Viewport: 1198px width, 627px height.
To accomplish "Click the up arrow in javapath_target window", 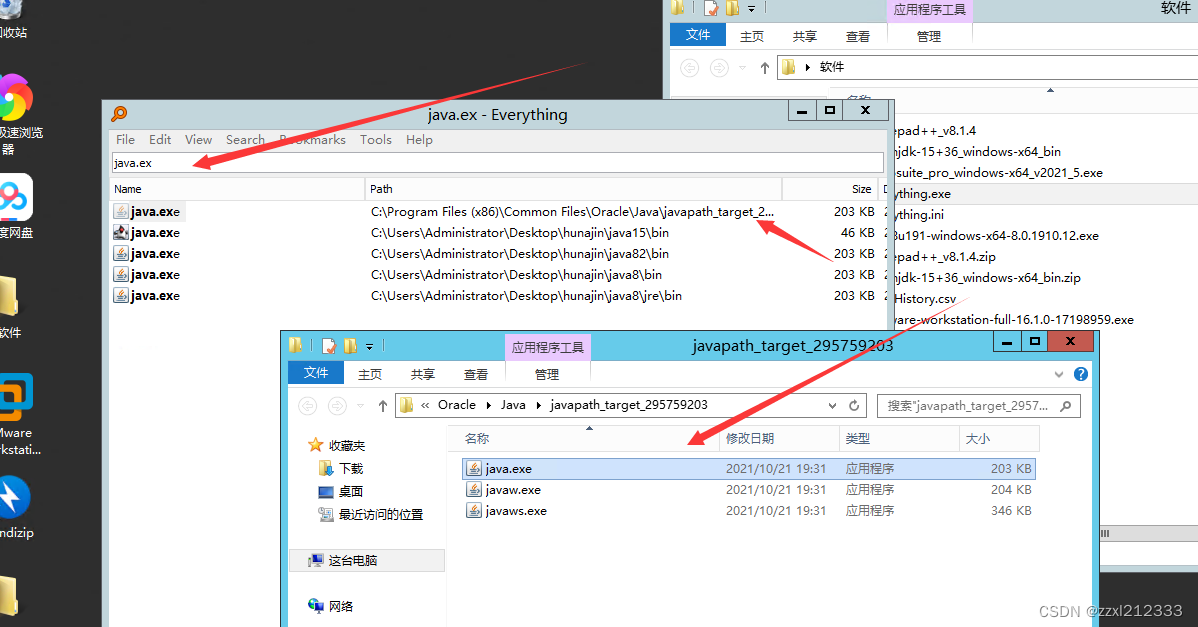I will 383,406.
